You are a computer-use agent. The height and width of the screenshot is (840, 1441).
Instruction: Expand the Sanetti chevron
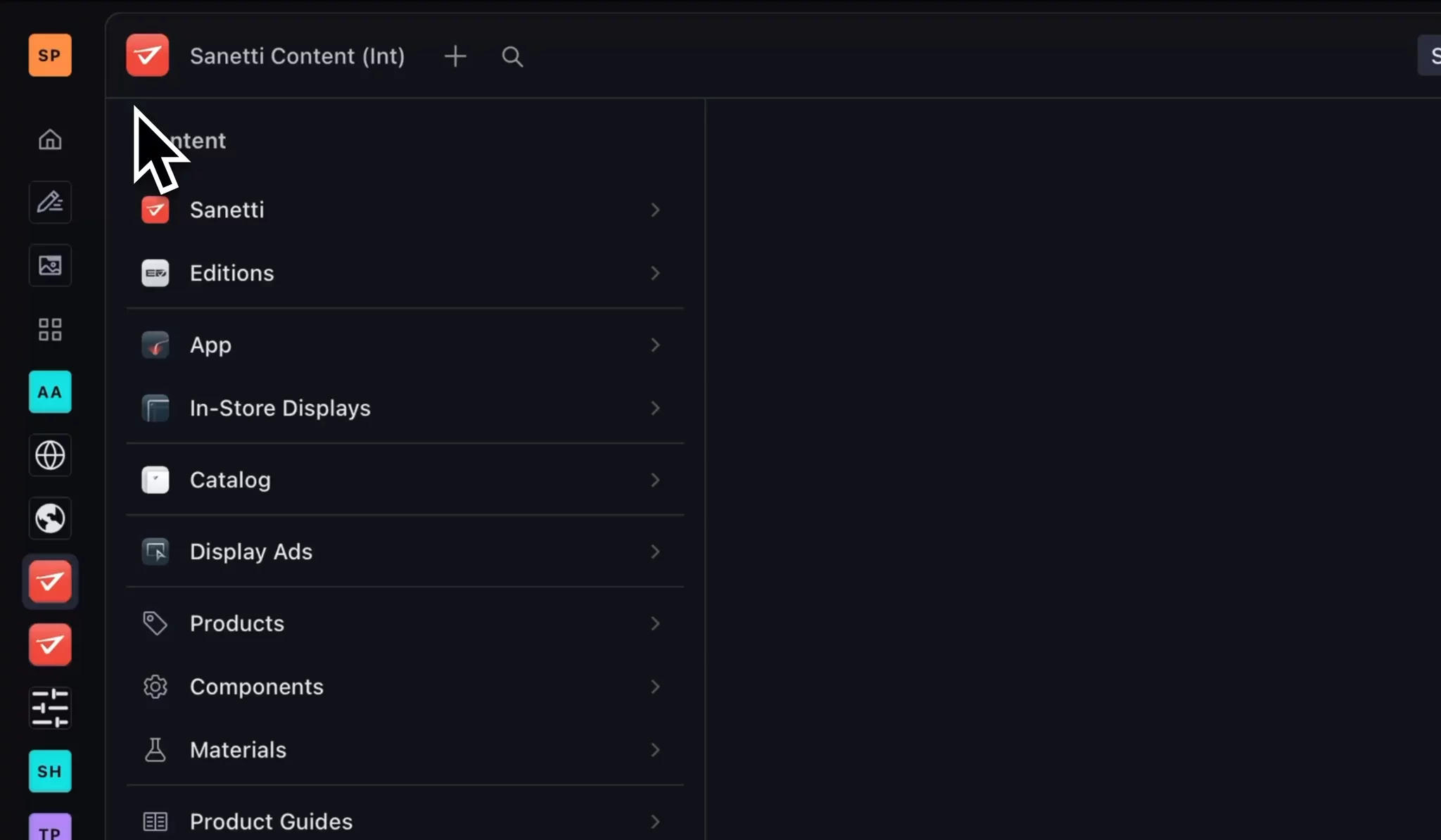[655, 210]
